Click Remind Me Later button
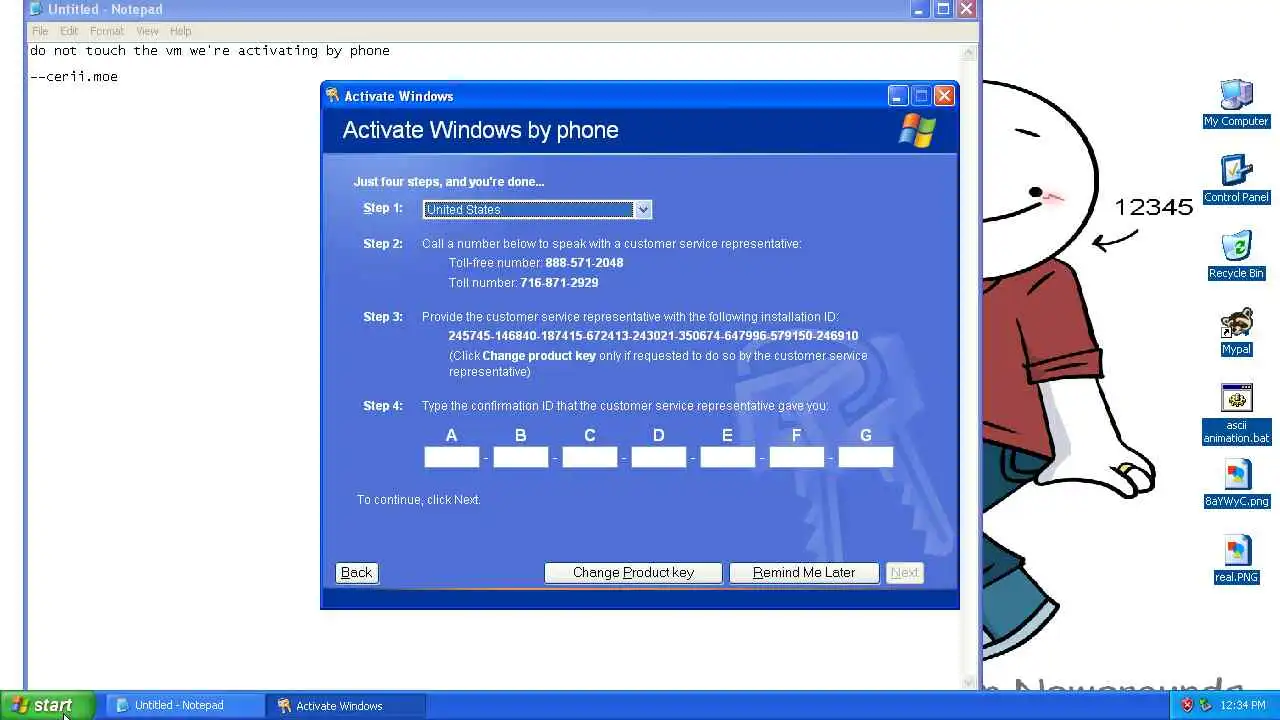This screenshot has width=1280, height=720. pos(804,572)
